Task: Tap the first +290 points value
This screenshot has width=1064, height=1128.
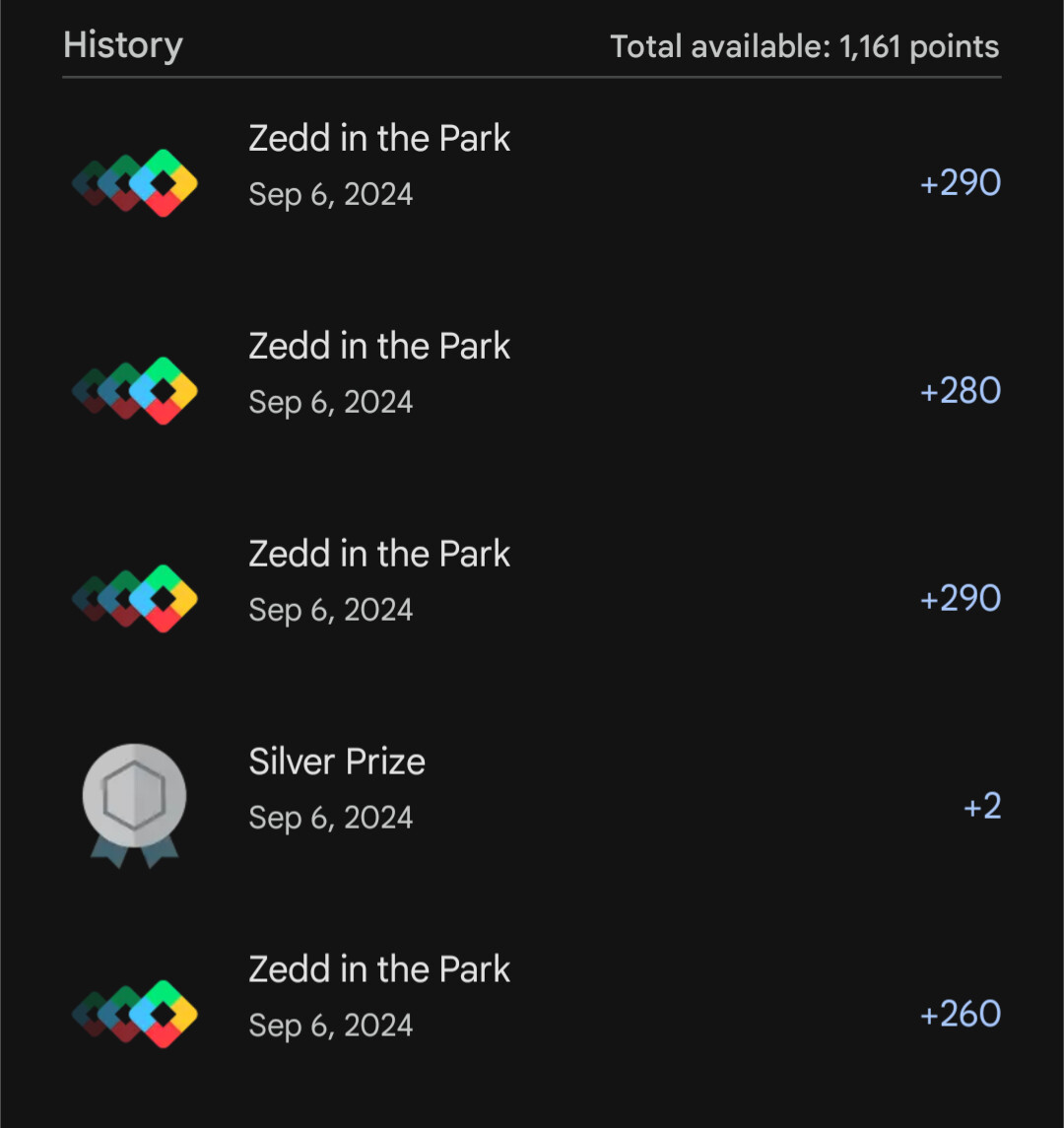Action: 960,183
